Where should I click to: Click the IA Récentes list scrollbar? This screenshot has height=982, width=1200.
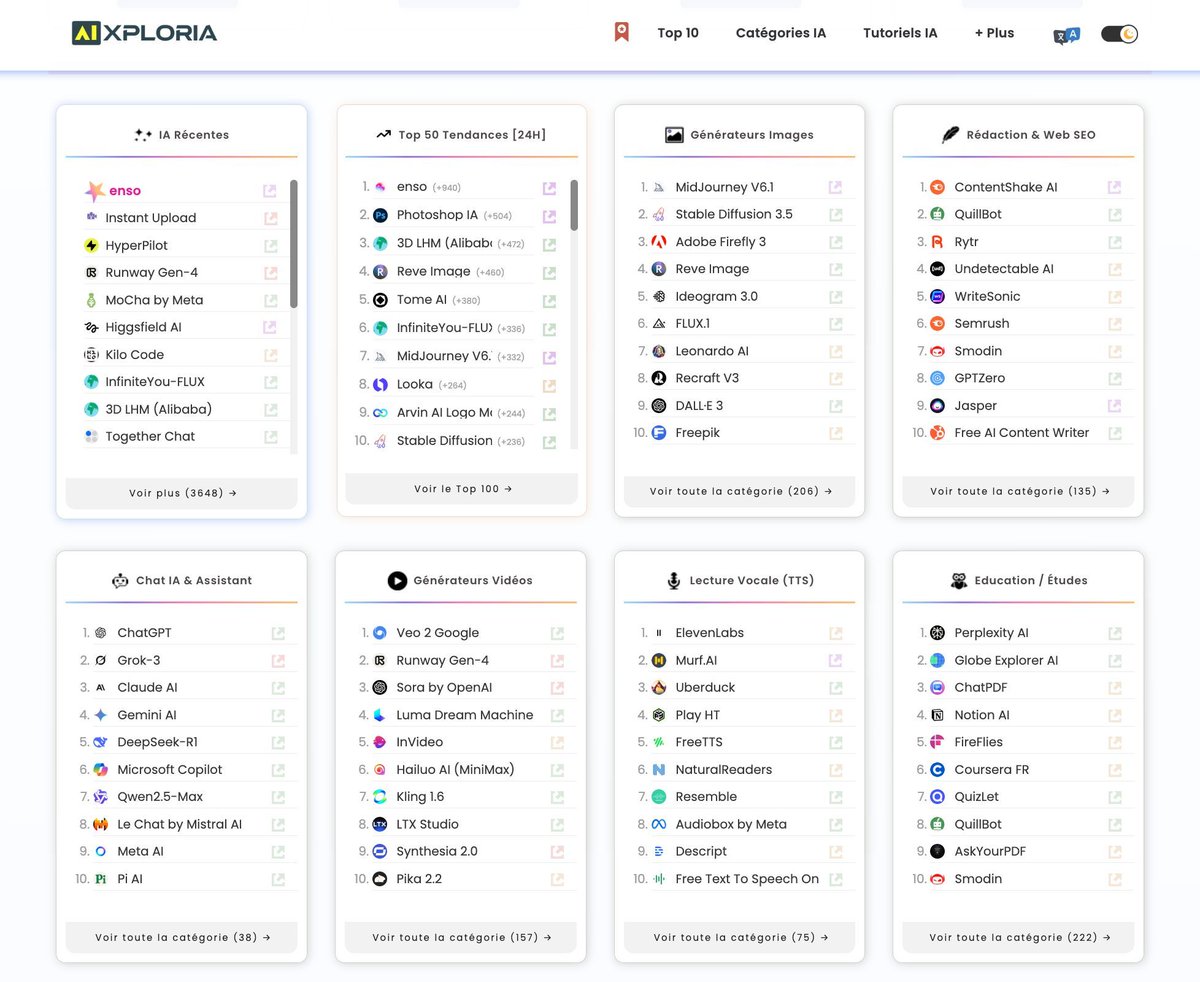[x=294, y=244]
